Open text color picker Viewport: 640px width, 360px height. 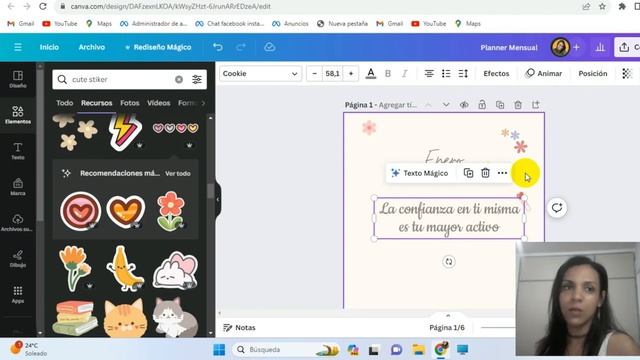tap(371, 73)
